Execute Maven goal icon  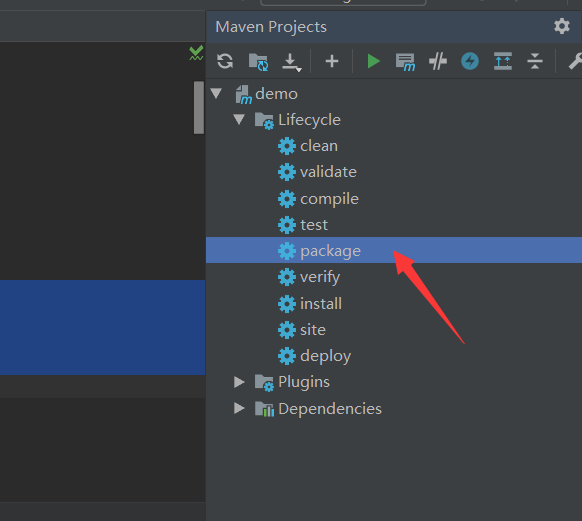pos(405,62)
